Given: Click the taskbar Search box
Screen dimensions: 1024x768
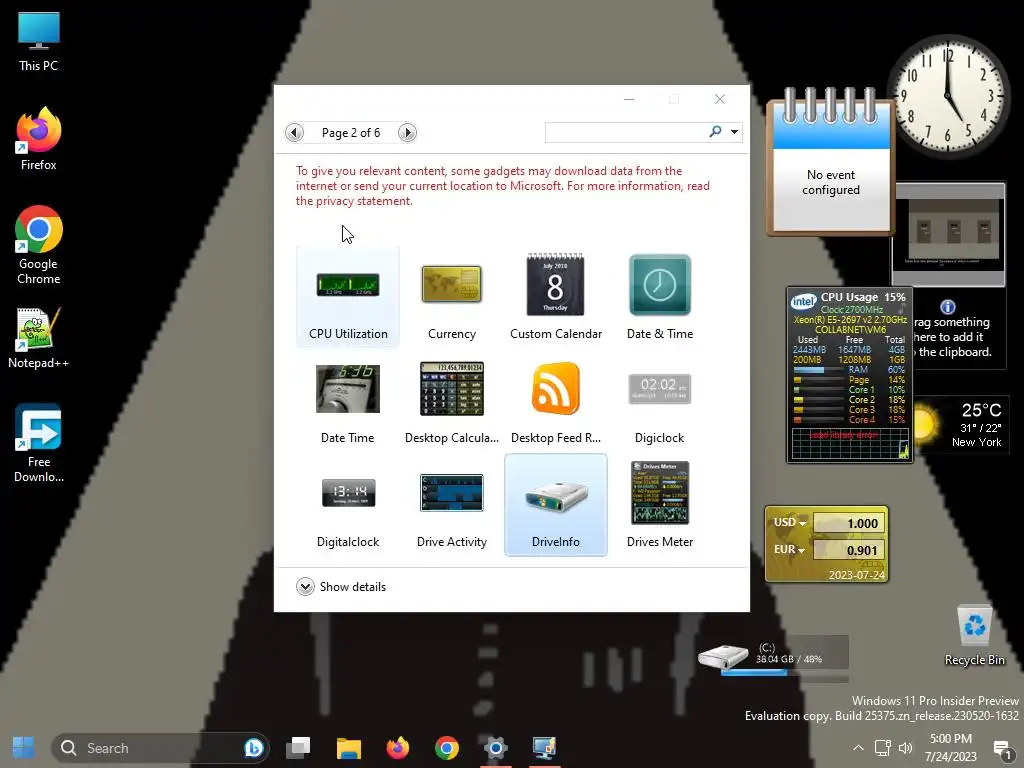Looking at the screenshot, I should coord(159,748).
